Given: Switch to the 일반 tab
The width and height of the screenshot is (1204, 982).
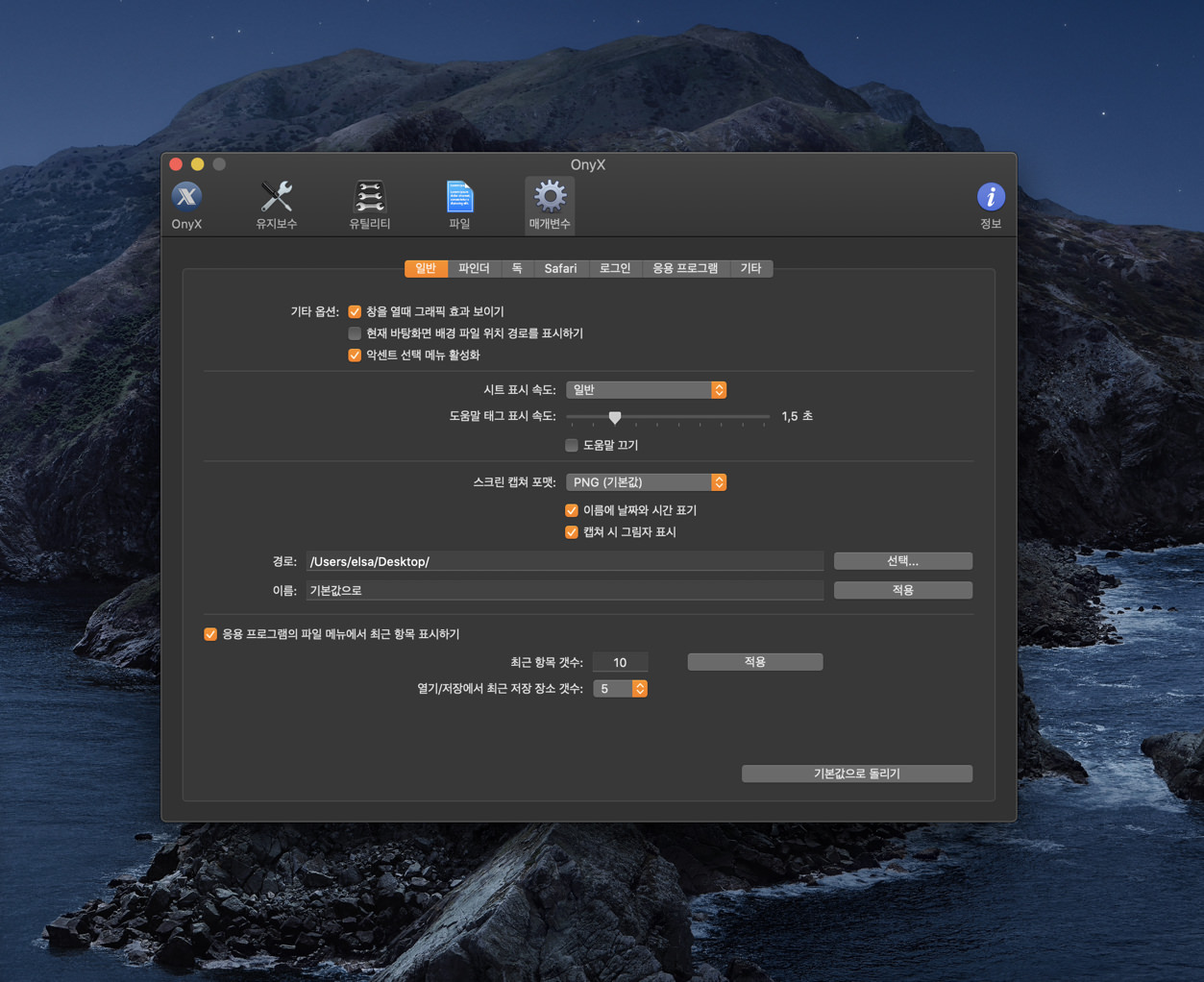Looking at the screenshot, I should pos(426,268).
